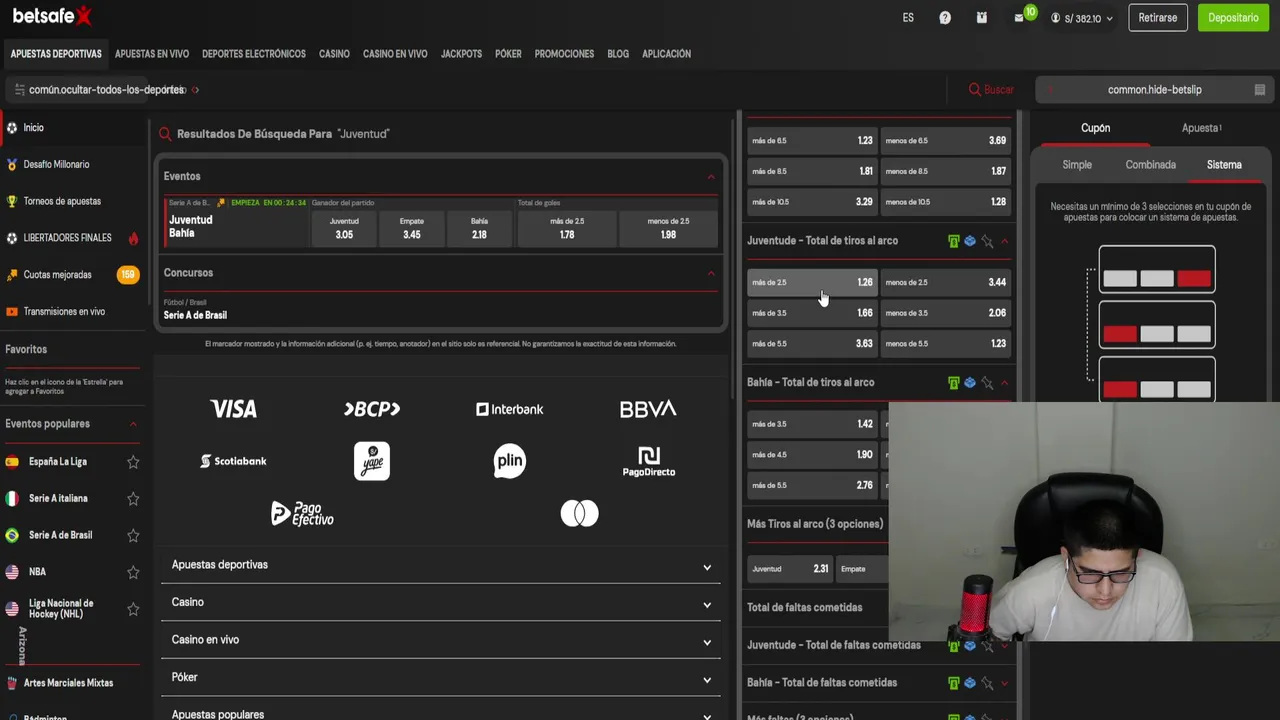1280x720 pixels.
Task: Open the mail inbox icon with 10 badge
Action: coord(1019,18)
